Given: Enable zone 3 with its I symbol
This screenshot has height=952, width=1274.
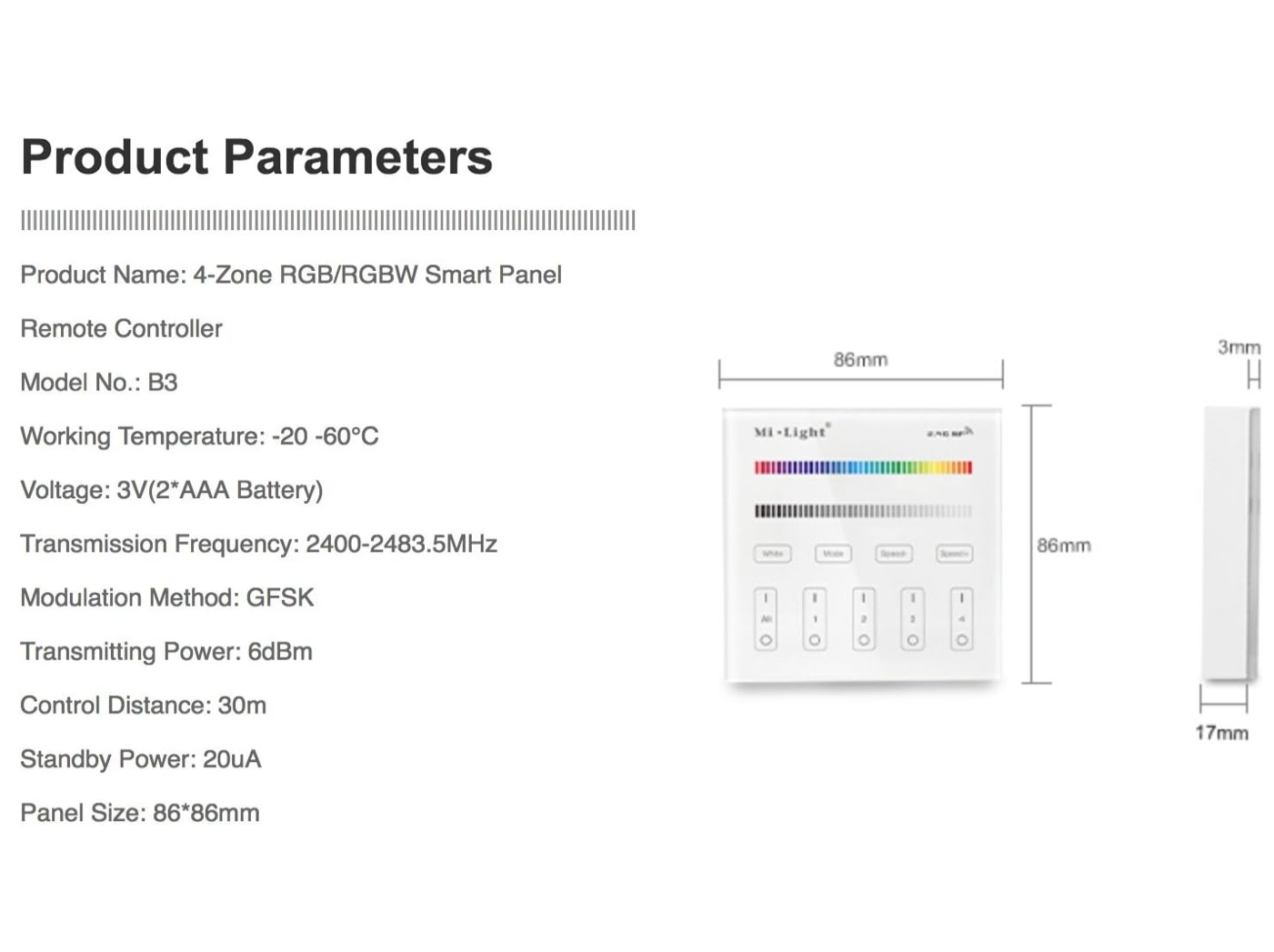Looking at the screenshot, I should pos(912,598).
